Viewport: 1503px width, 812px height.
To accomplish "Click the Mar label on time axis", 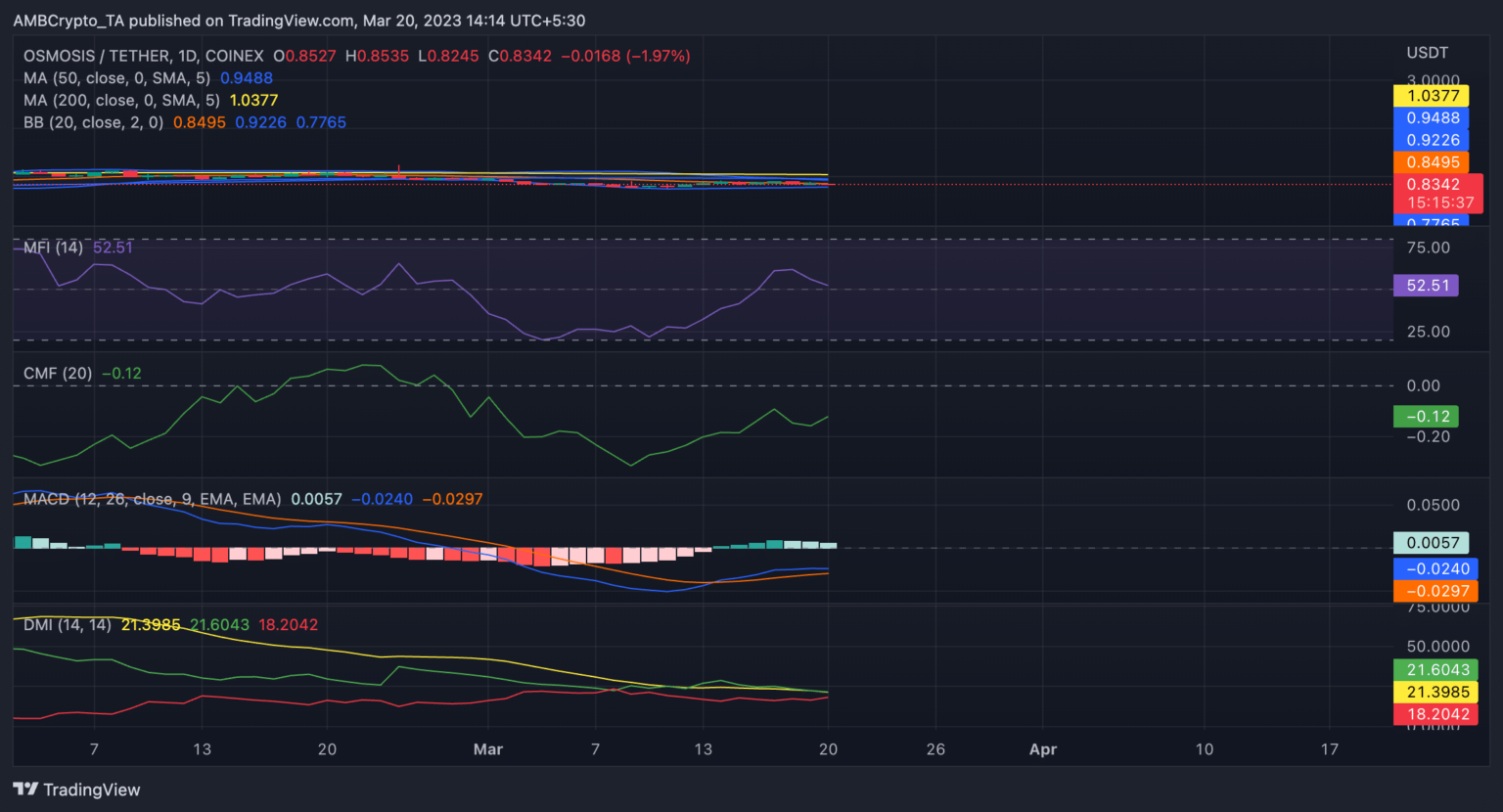I will (x=487, y=749).
